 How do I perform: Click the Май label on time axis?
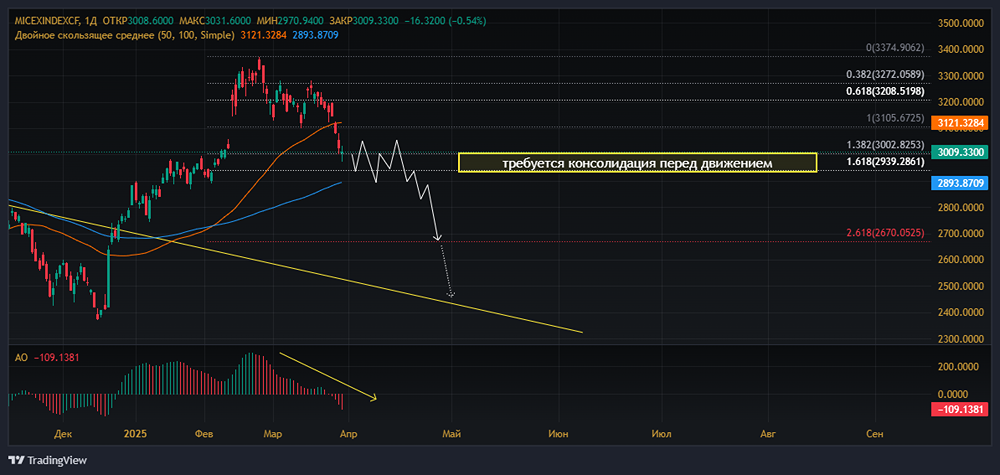coord(451,434)
